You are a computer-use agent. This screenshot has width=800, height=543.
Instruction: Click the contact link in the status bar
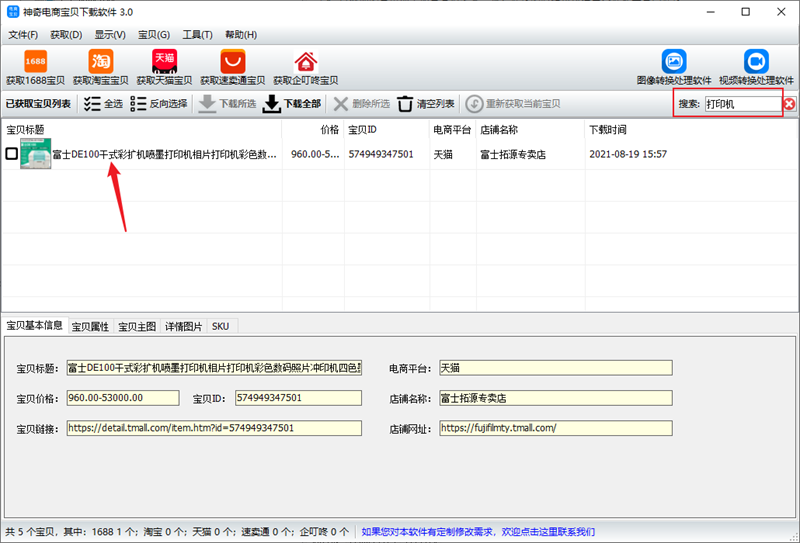click(478, 532)
